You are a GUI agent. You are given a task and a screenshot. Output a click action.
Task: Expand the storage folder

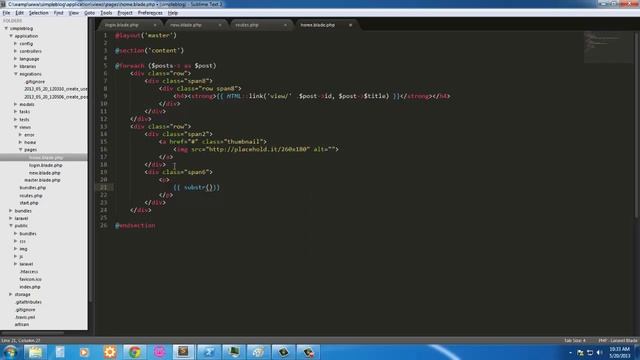(11, 294)
